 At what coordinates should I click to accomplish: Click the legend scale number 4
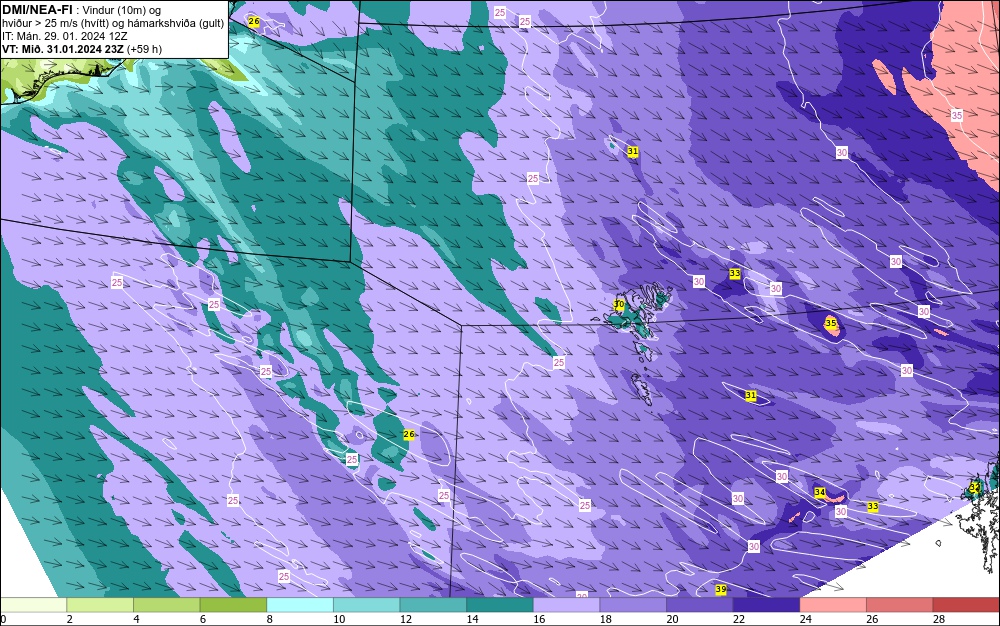pyautogui.click(x=136, y=619)
